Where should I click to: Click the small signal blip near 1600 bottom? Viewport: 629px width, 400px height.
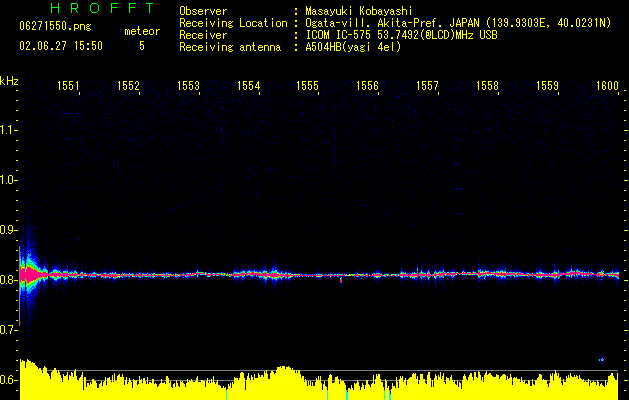tap(601, 359)
